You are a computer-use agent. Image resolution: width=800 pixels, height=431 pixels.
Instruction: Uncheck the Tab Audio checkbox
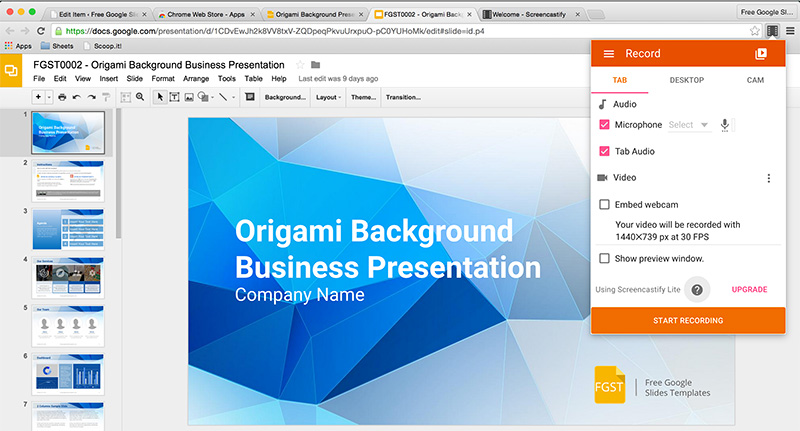pos(604,151)
